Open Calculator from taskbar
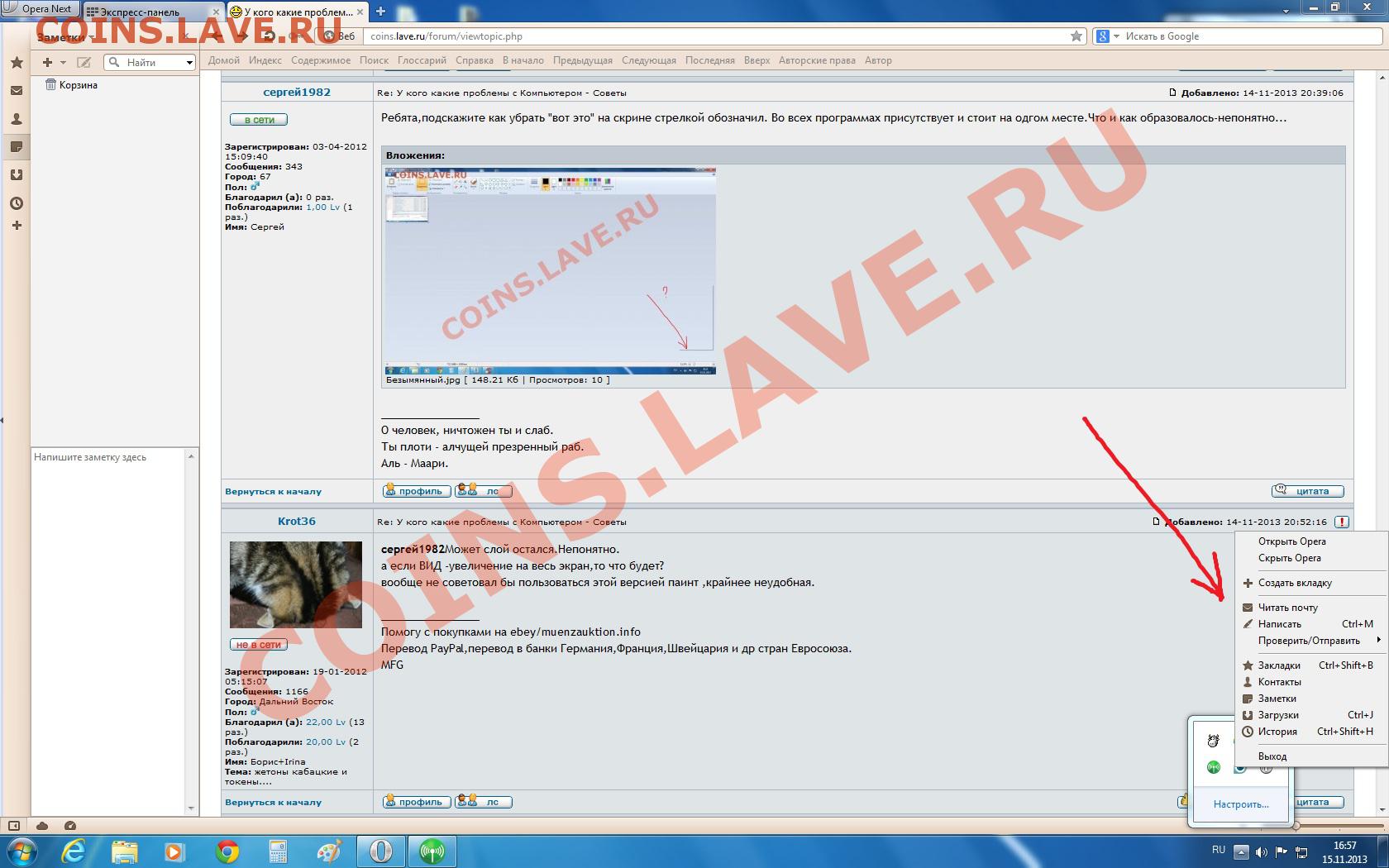The image size is (1389, 868). (x=279, y=851)
